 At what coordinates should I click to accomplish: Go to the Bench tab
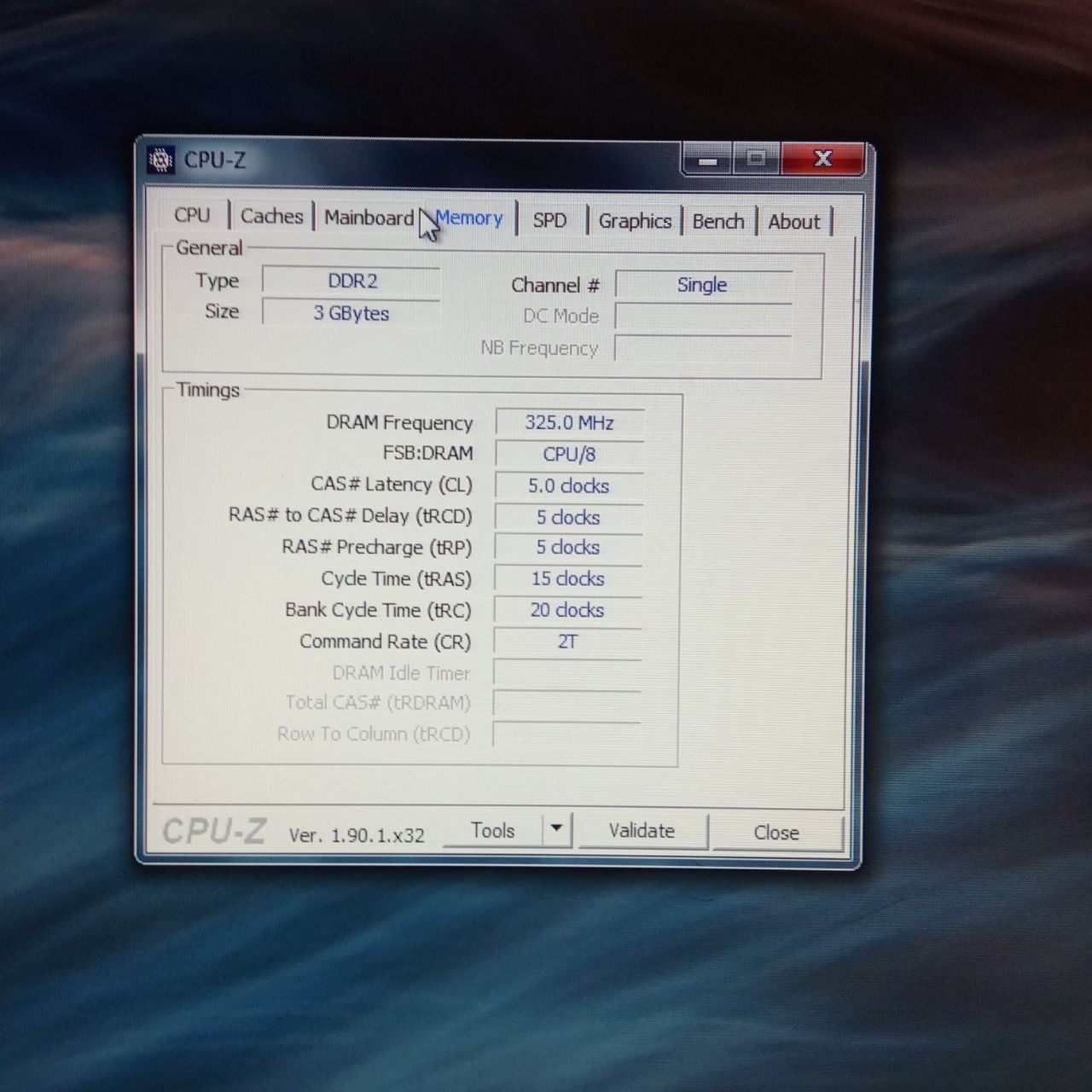[718, 222]
